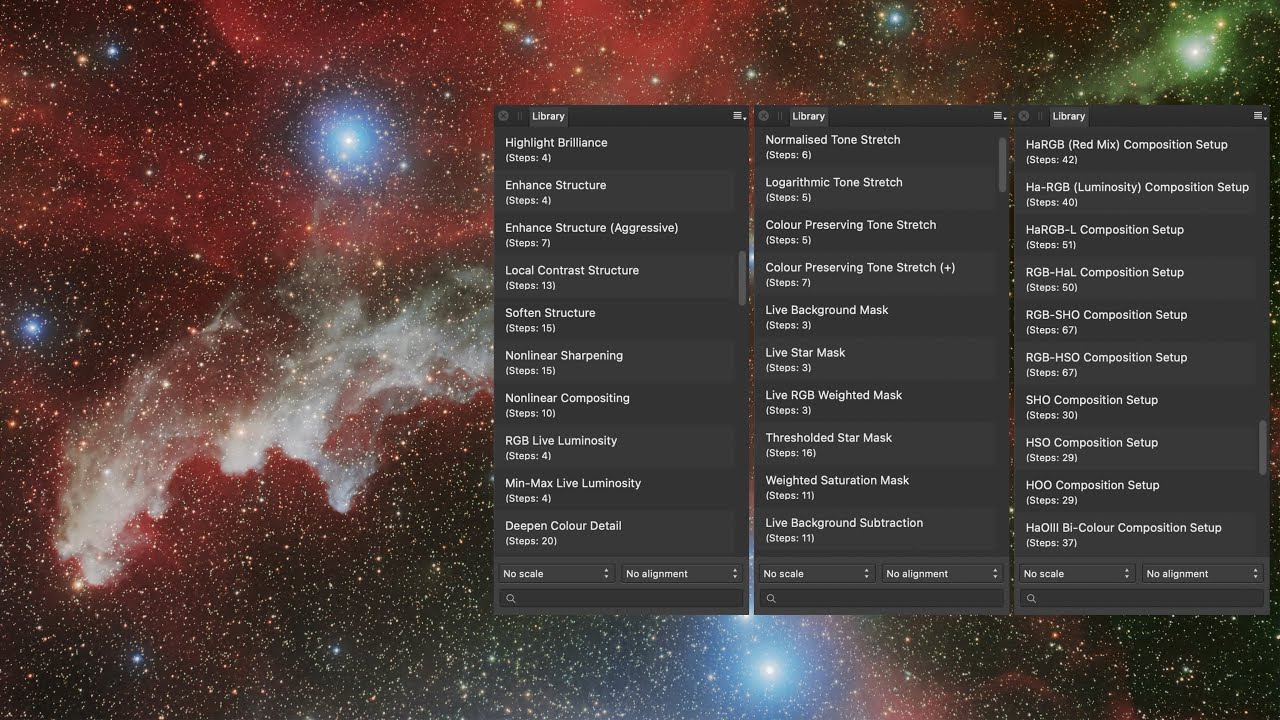Select the RGB-HaL Composition Setup macro

1135,279
